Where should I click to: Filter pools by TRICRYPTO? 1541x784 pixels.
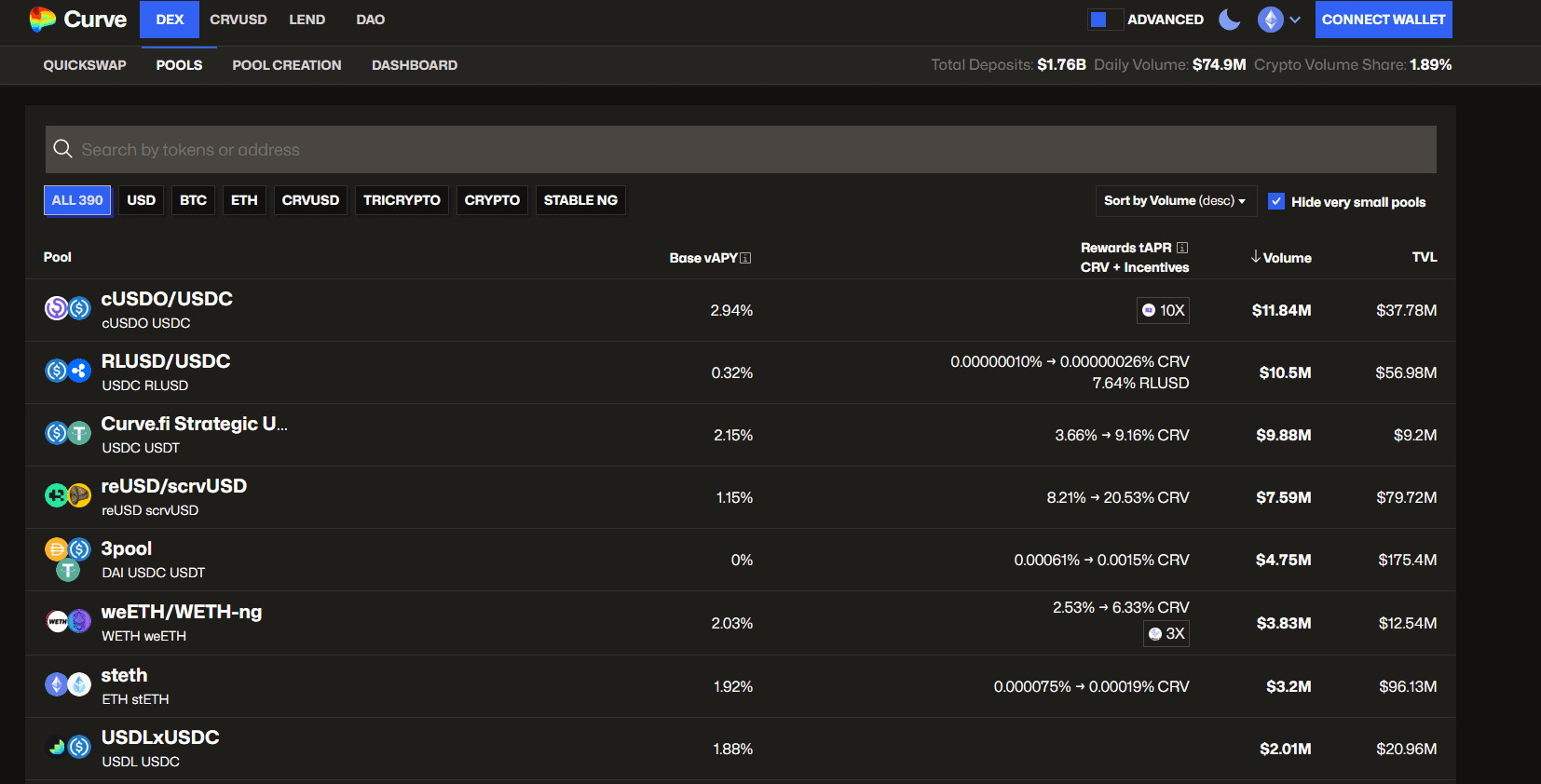(402, 200)
